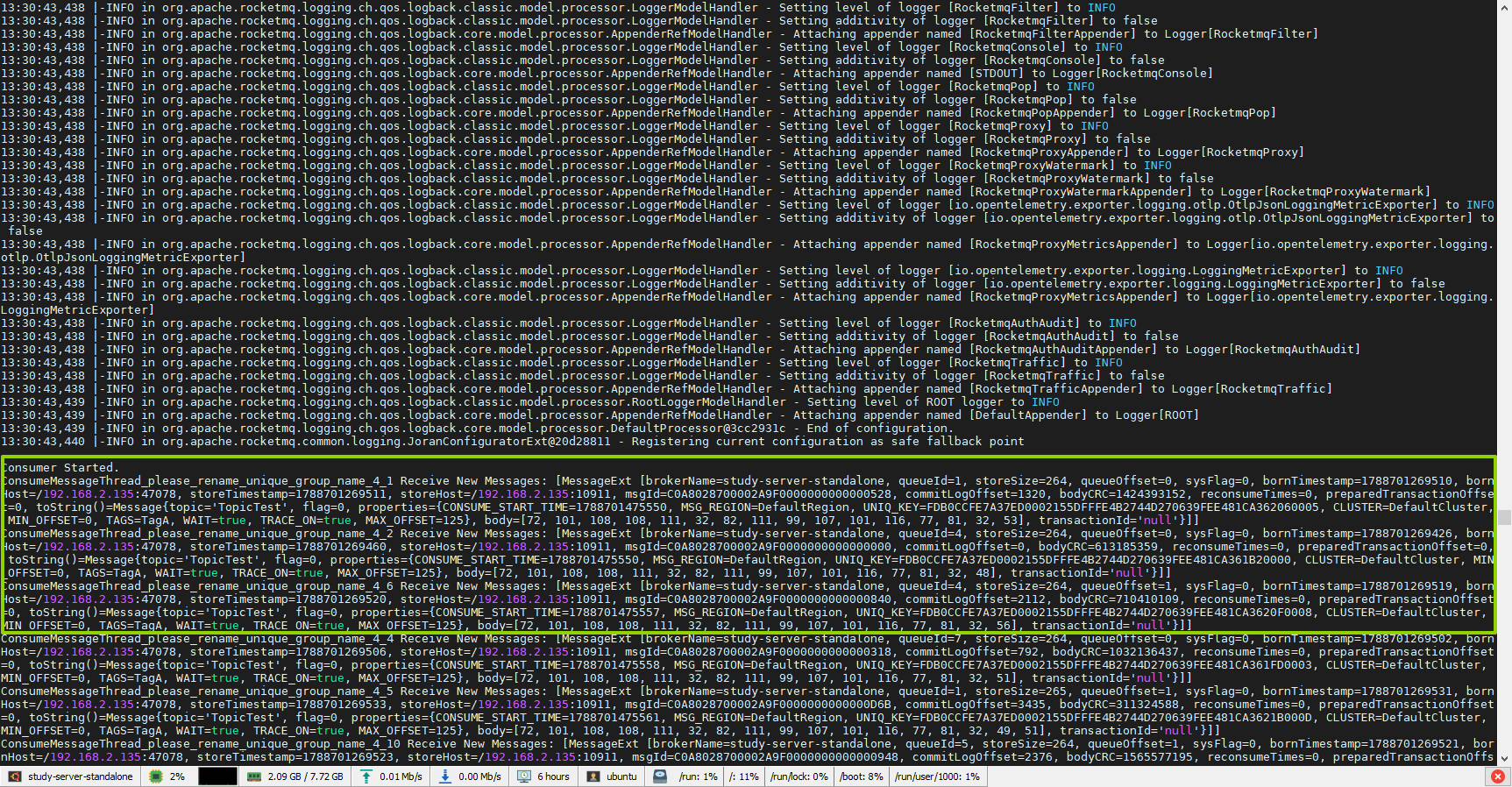Click the 0.01 Mb/s upload speed value
The height and width of the screenshot is (787, 1512).
pos(401,776)
